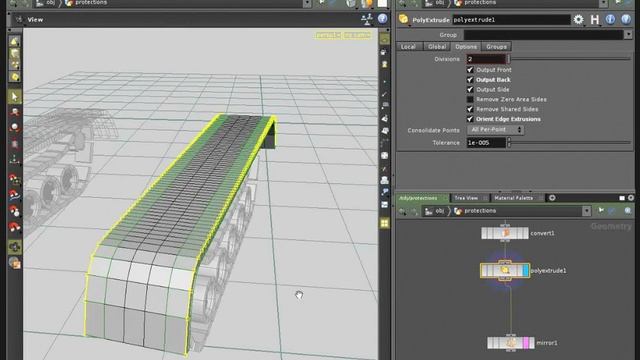Click the back arrow in network editor path bar
The width and height of the screenshot is (640, 360).
click(x=402, y=211)
